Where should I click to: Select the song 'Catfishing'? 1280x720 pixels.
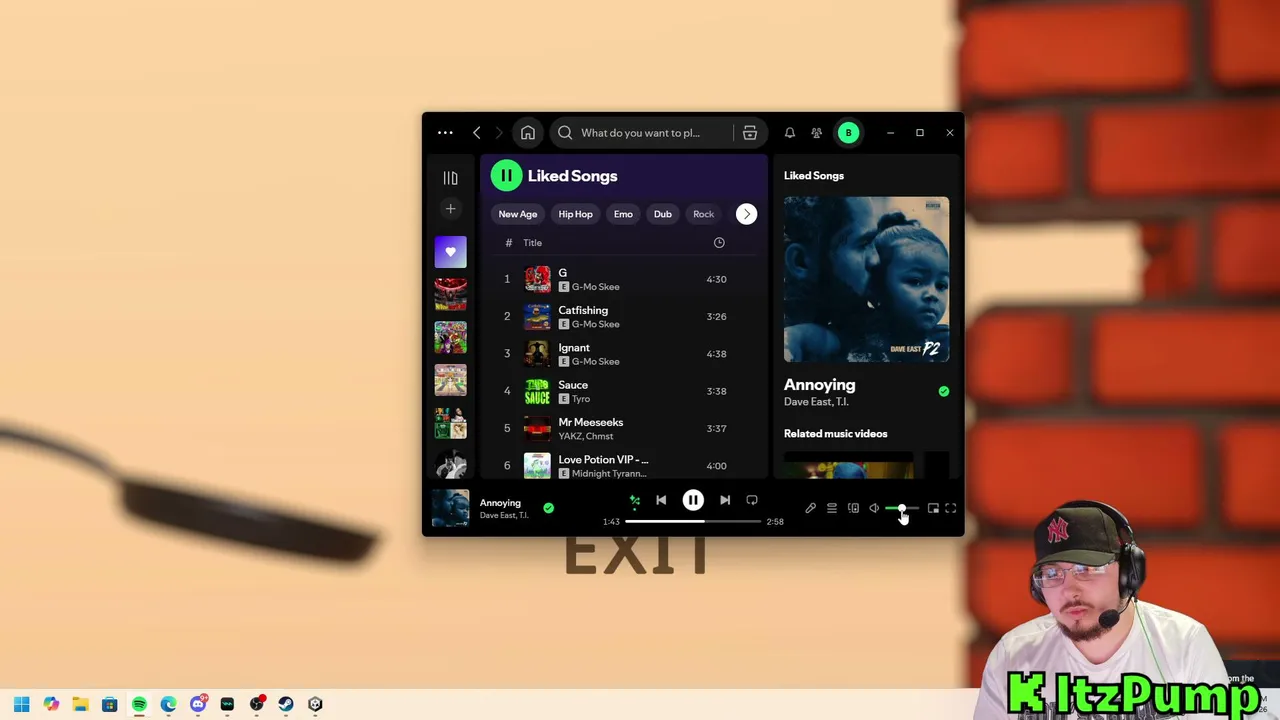point(624,317)
